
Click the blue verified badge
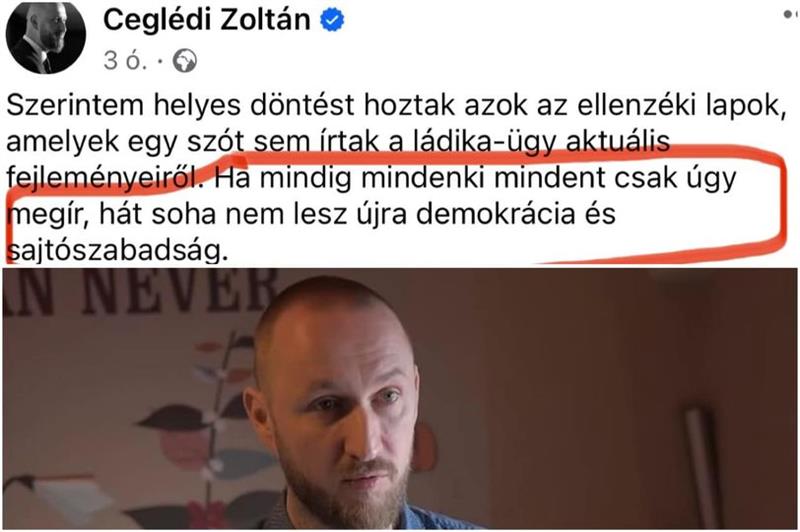(332, 20)
